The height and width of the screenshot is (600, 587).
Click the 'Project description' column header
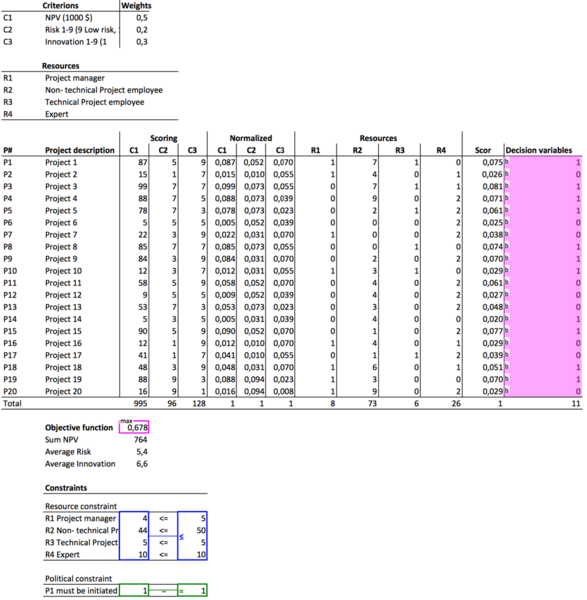80,150
